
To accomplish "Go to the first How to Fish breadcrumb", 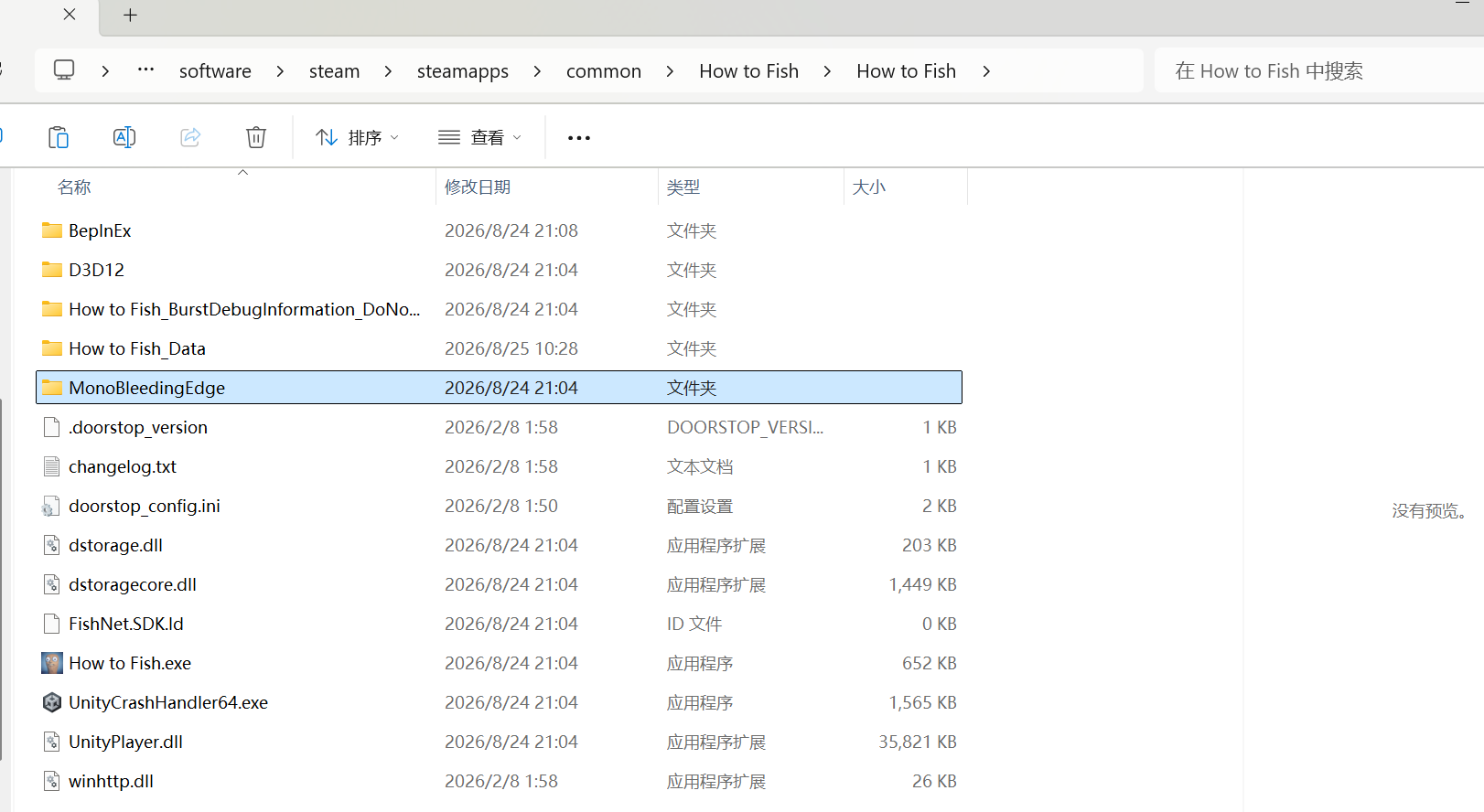I will point(748,70).
